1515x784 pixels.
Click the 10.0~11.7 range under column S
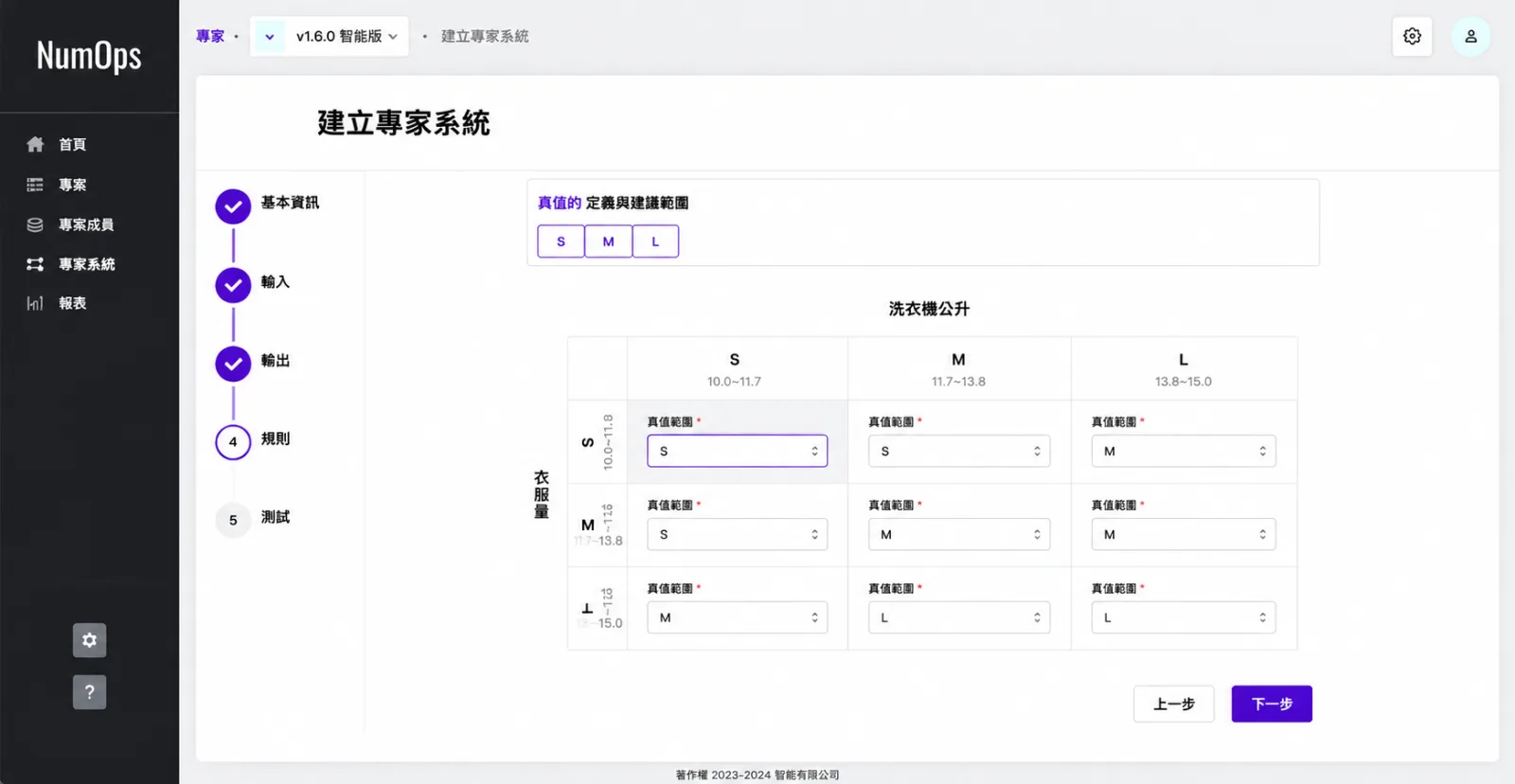[734, 382]
